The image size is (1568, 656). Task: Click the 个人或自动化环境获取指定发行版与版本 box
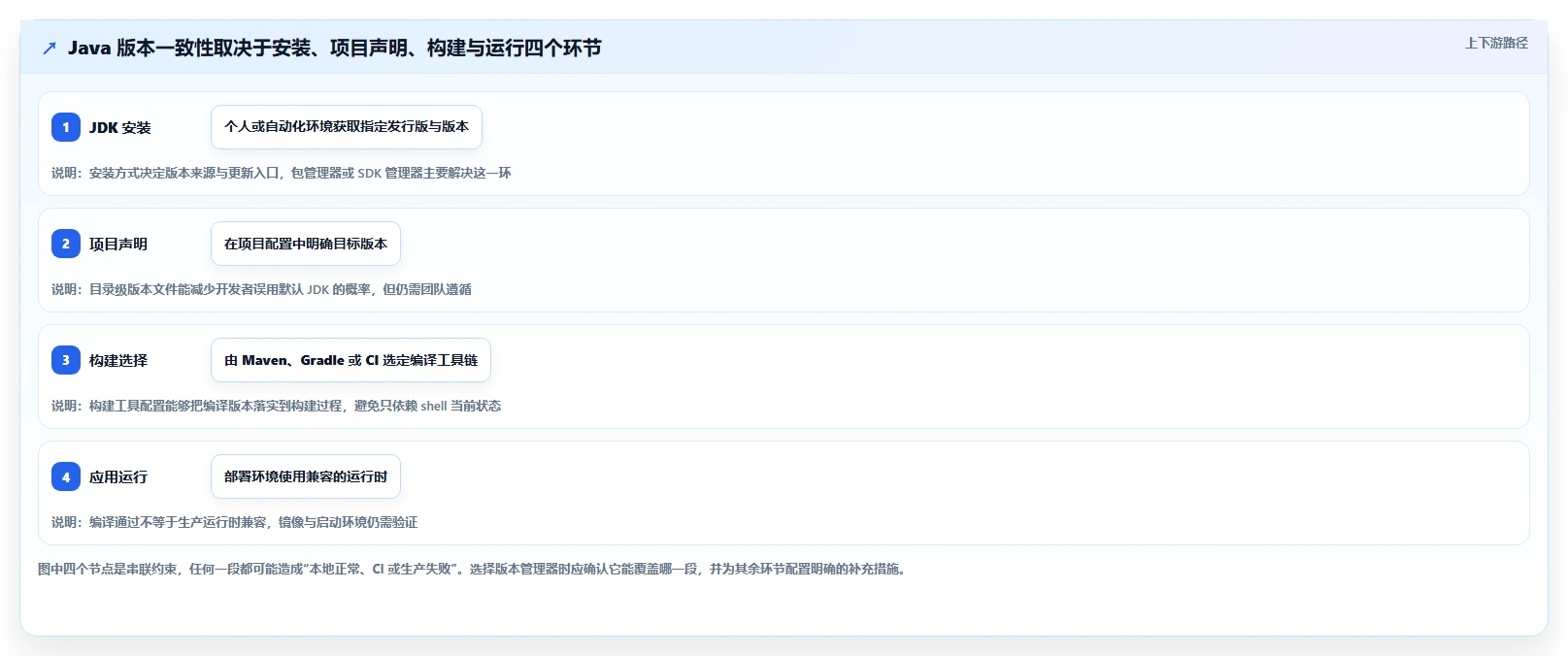[x=347, y=127]
